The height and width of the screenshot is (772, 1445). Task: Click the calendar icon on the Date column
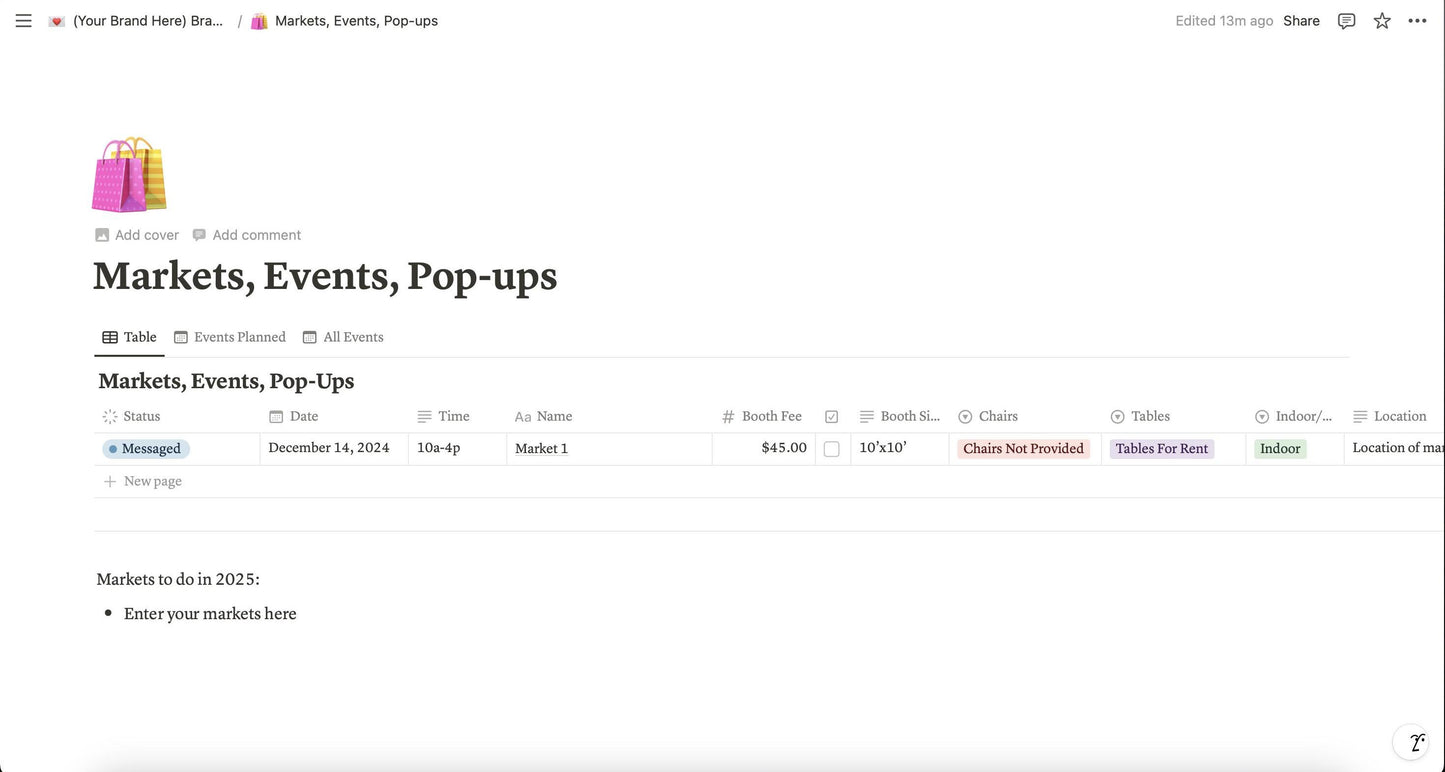tap(276, 416)
